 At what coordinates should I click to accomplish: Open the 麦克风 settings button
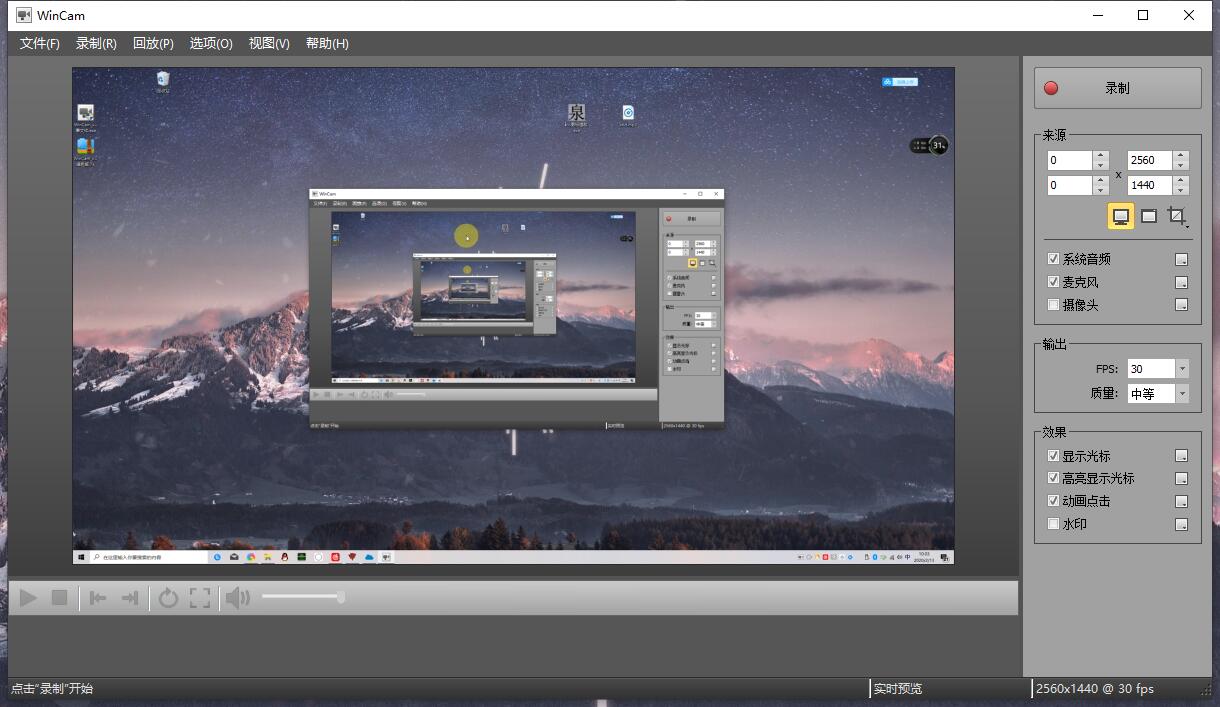pos(1182,281)
